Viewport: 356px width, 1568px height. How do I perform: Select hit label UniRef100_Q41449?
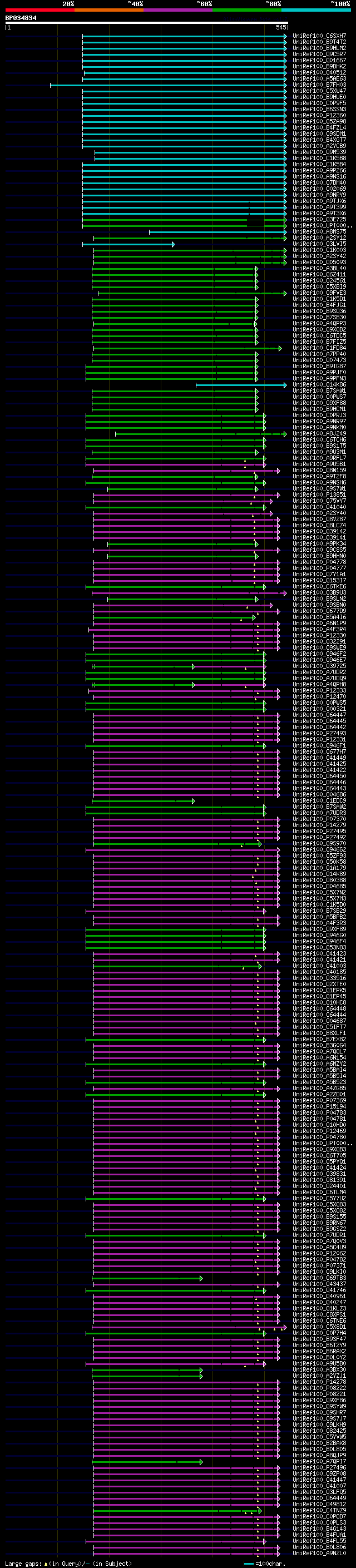[319, 758]
